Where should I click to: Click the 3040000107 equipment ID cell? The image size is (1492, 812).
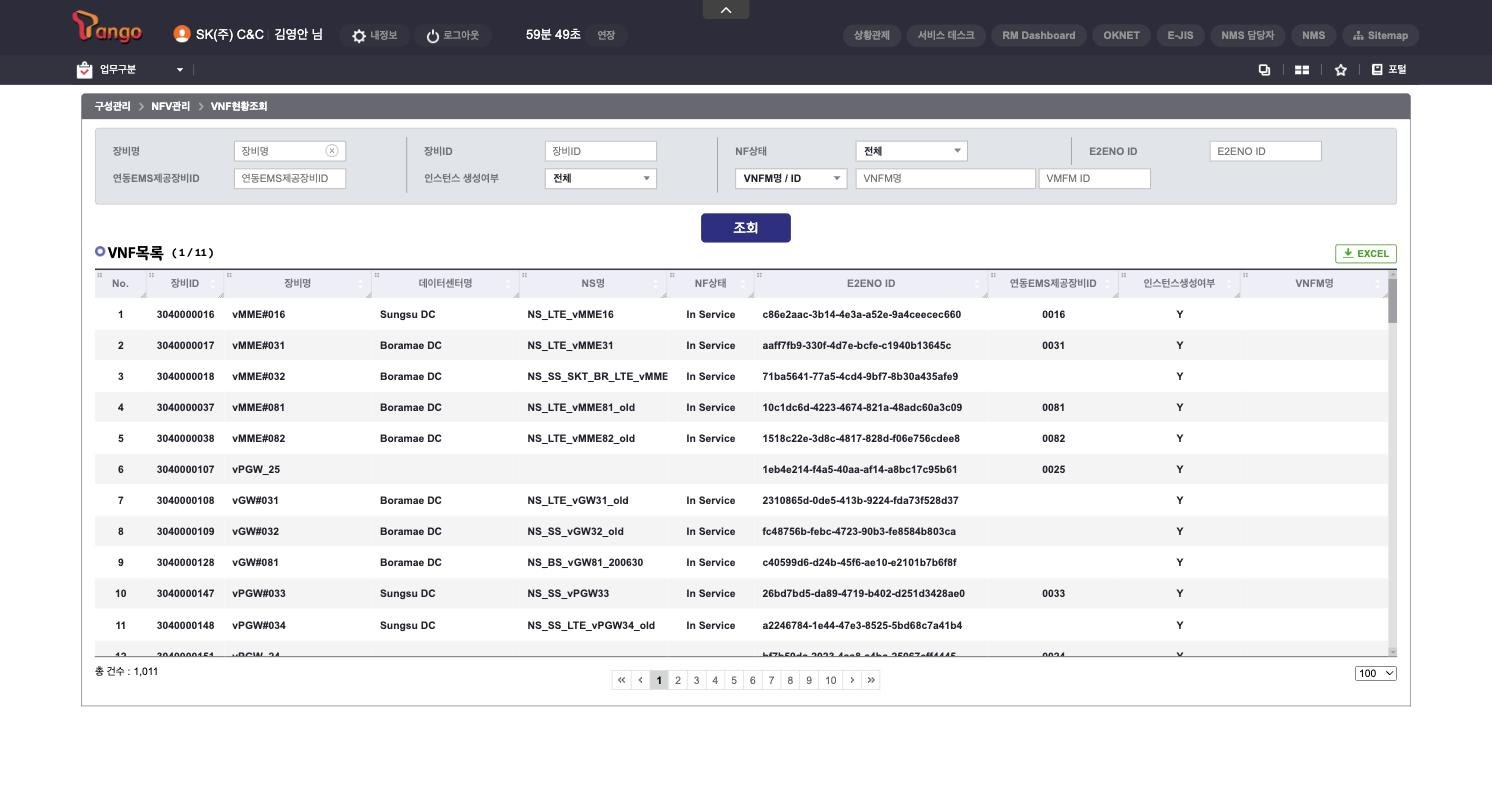tap(185, 470)
